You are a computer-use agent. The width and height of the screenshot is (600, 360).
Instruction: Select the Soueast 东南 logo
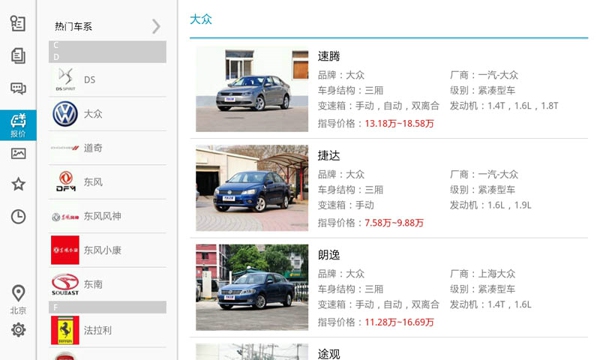(x=65, y=284)
